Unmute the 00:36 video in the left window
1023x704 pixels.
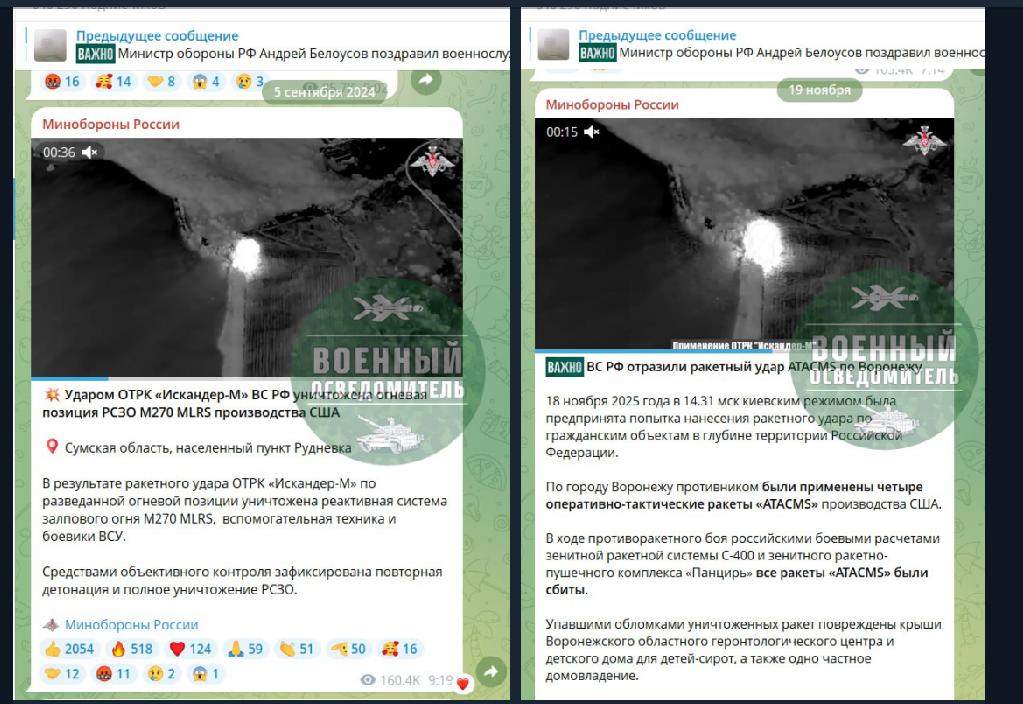pos(90,152)
